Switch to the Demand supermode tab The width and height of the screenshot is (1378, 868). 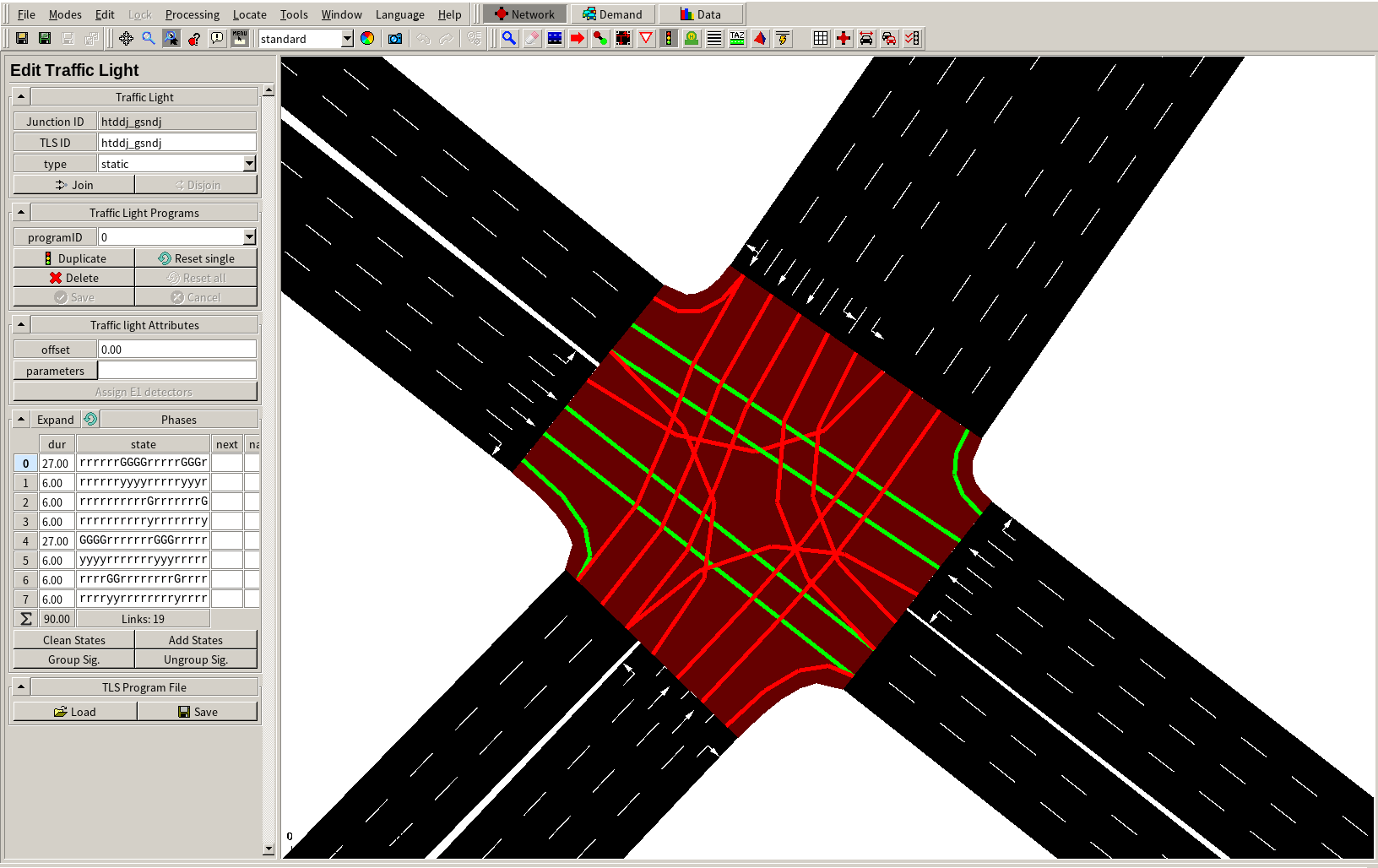[613, 14]
